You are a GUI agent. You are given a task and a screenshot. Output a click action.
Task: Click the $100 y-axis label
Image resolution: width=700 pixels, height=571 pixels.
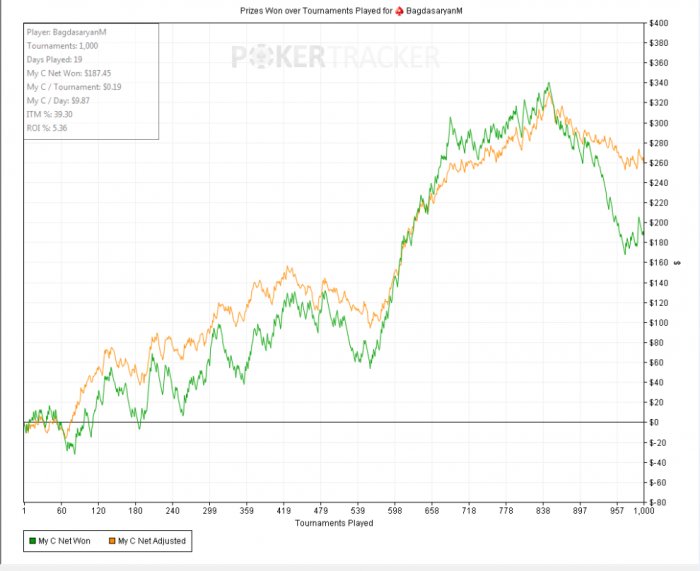pos(658,322)
